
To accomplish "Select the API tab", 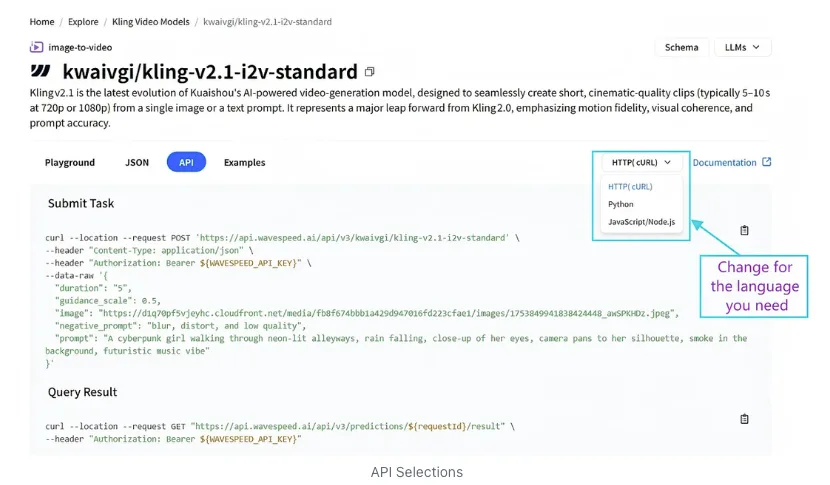I will (x=186, y=162).
